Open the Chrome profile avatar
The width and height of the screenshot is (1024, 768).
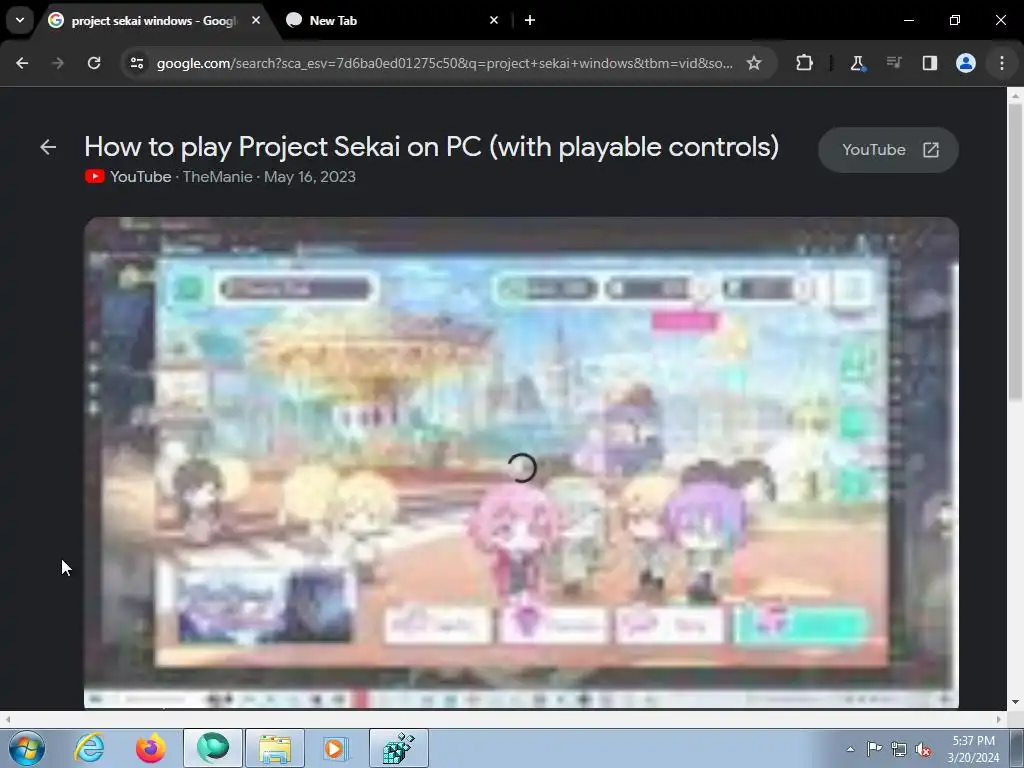[965, 63]
